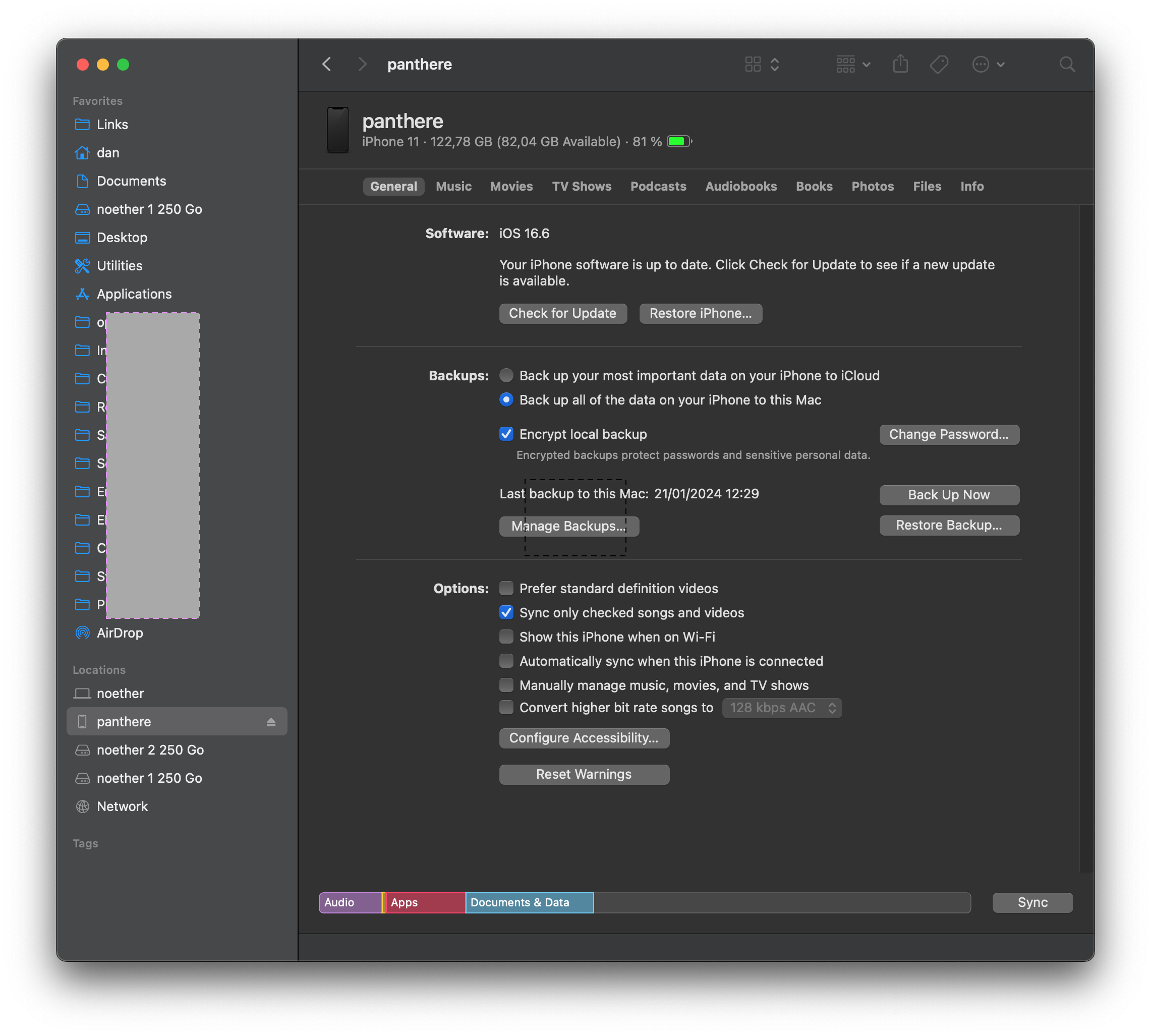Click the Back Up Now button
Image resolution: width=1151 pixels, height=1036 pixels.
[x=949, y=495]
